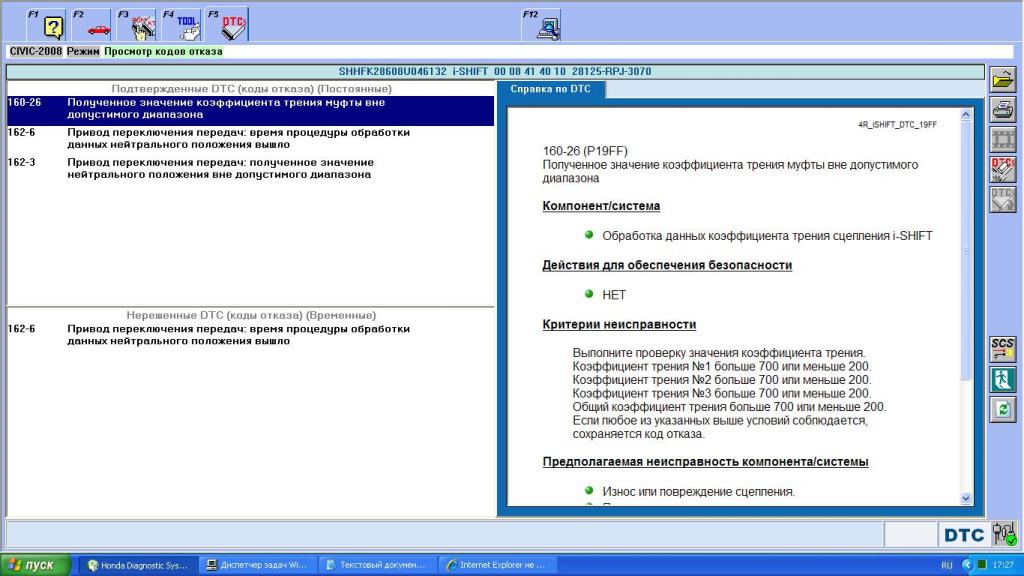Click the VIN SHHFK28608U046132 info bar
The width and height of the screenshot is (1024, 576).
(x=495, y=72)
